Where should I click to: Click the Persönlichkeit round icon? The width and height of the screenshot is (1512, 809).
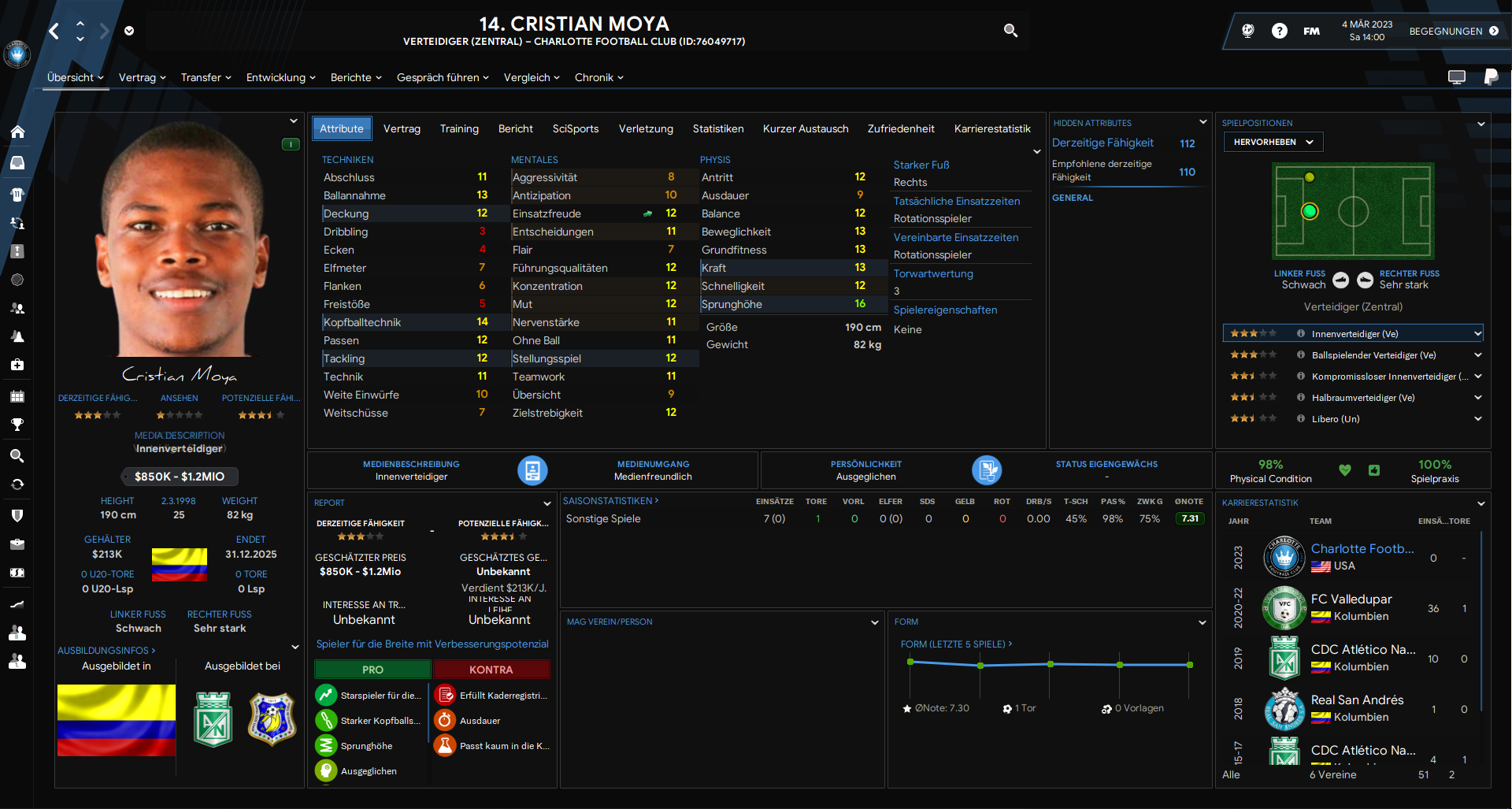(987, 470)
